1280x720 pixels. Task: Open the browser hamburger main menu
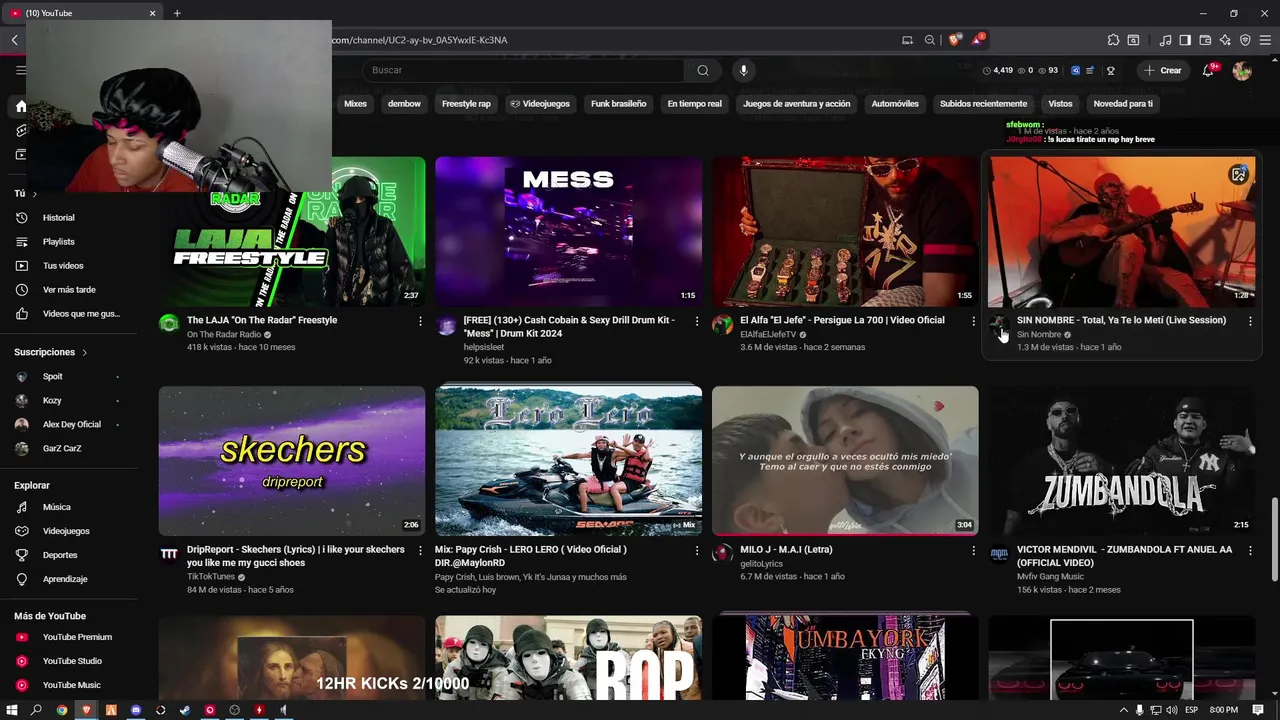(1265, 40)
